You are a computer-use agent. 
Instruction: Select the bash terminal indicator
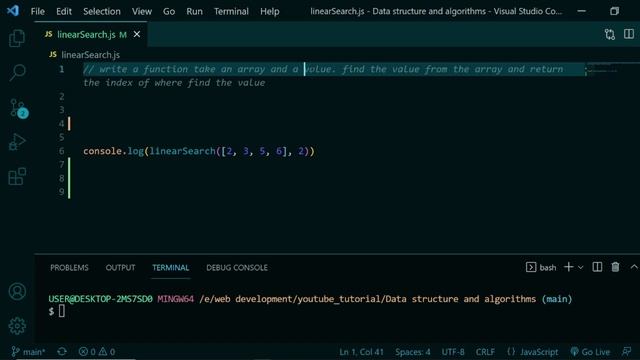[x=541, y=267]
